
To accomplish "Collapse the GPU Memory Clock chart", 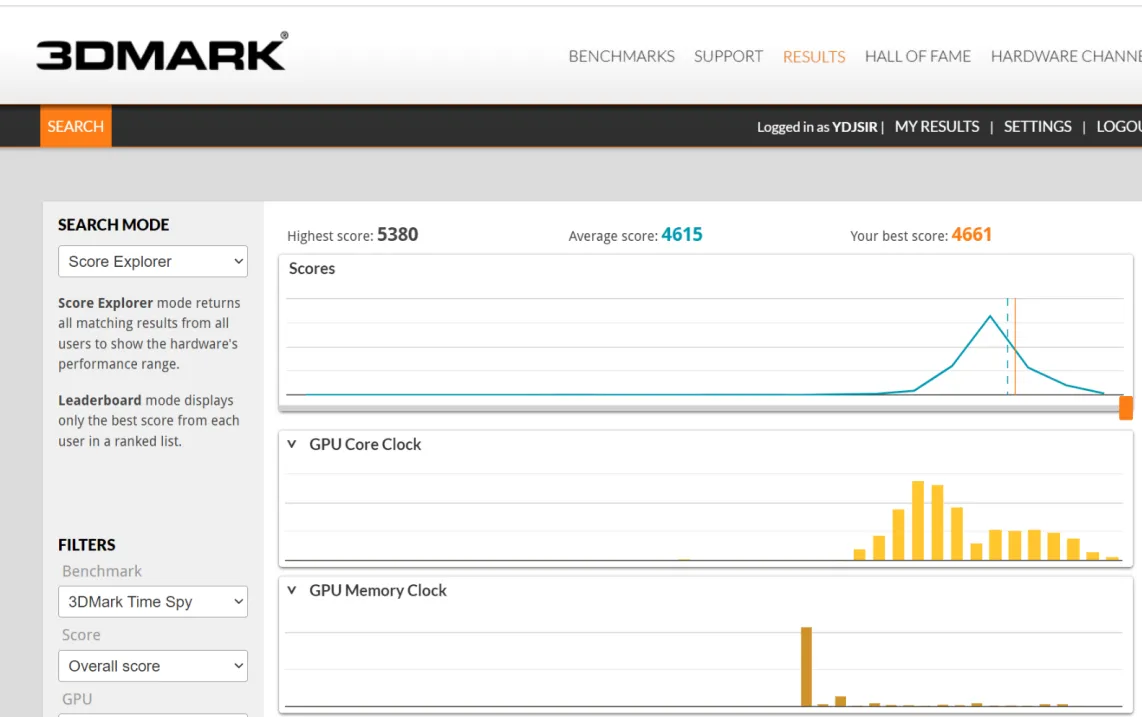I will coord(292,590).
